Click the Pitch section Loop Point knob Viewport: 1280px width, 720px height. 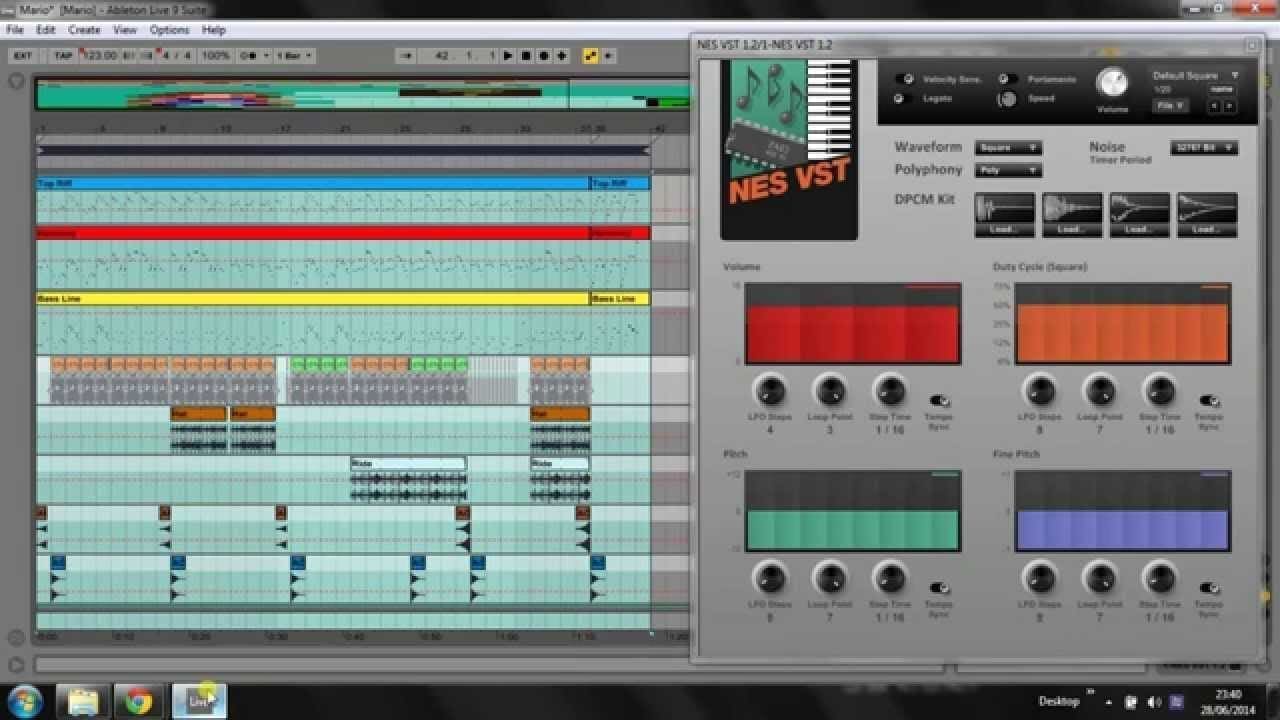(x=830, y=577)
